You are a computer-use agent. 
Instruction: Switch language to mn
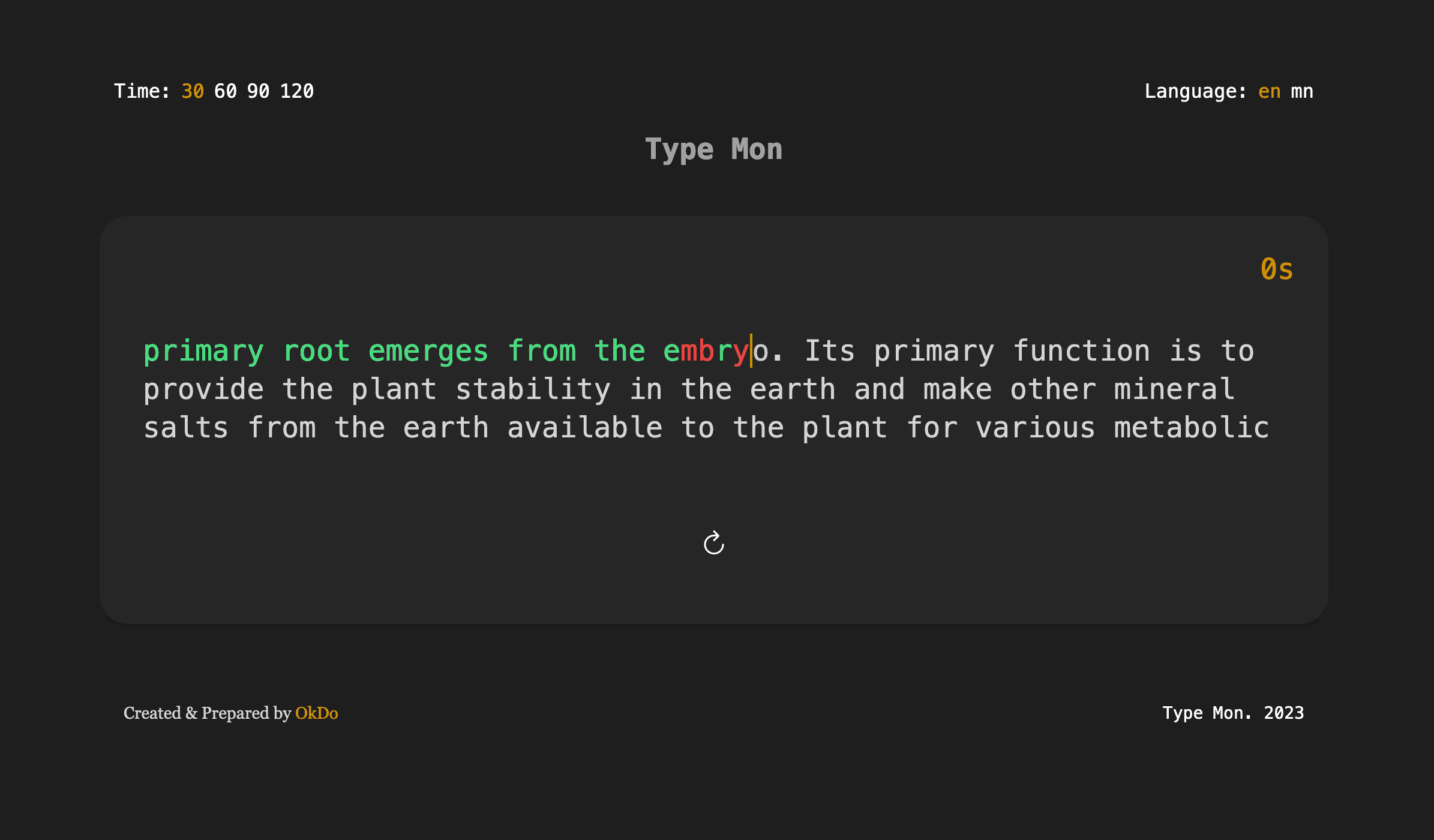click(x=1301, y=91)
